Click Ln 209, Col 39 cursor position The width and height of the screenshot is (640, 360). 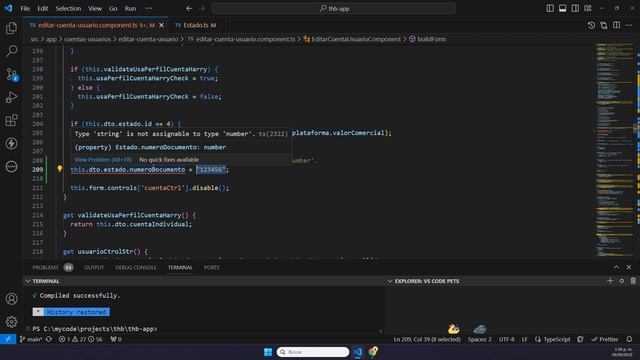click(x=427, y=339)
